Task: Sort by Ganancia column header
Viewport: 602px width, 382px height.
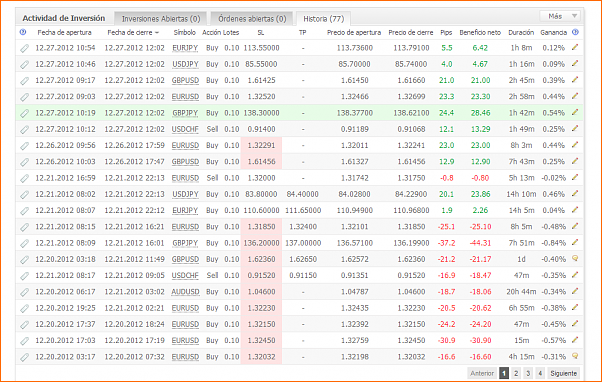Action: pos(553,33)
